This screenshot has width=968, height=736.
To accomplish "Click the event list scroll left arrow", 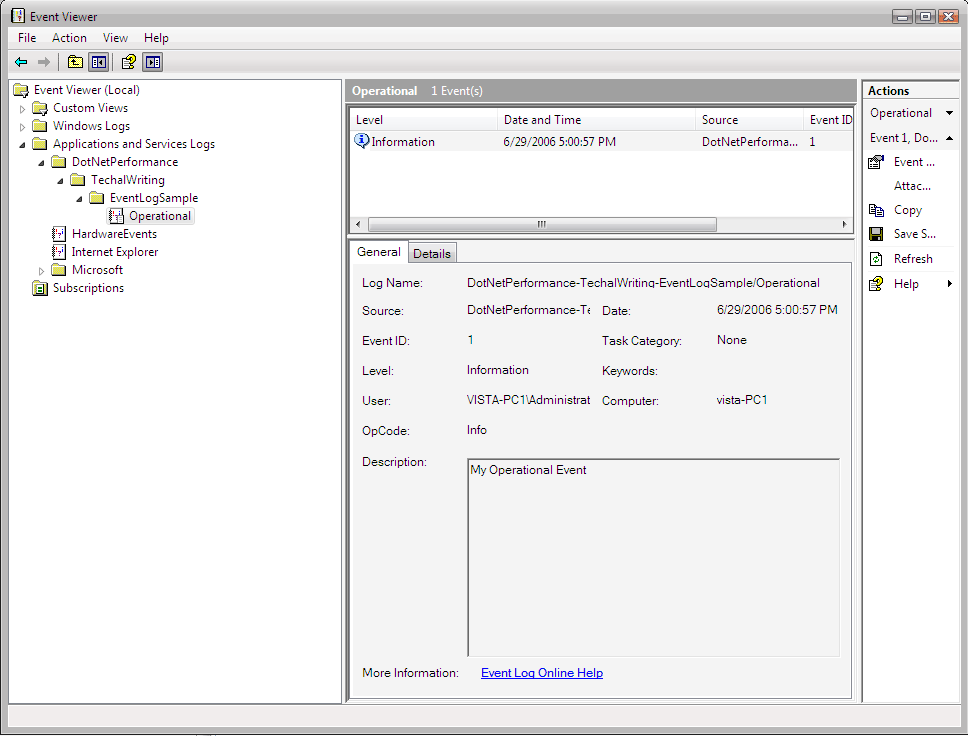I will coord(359,224).
